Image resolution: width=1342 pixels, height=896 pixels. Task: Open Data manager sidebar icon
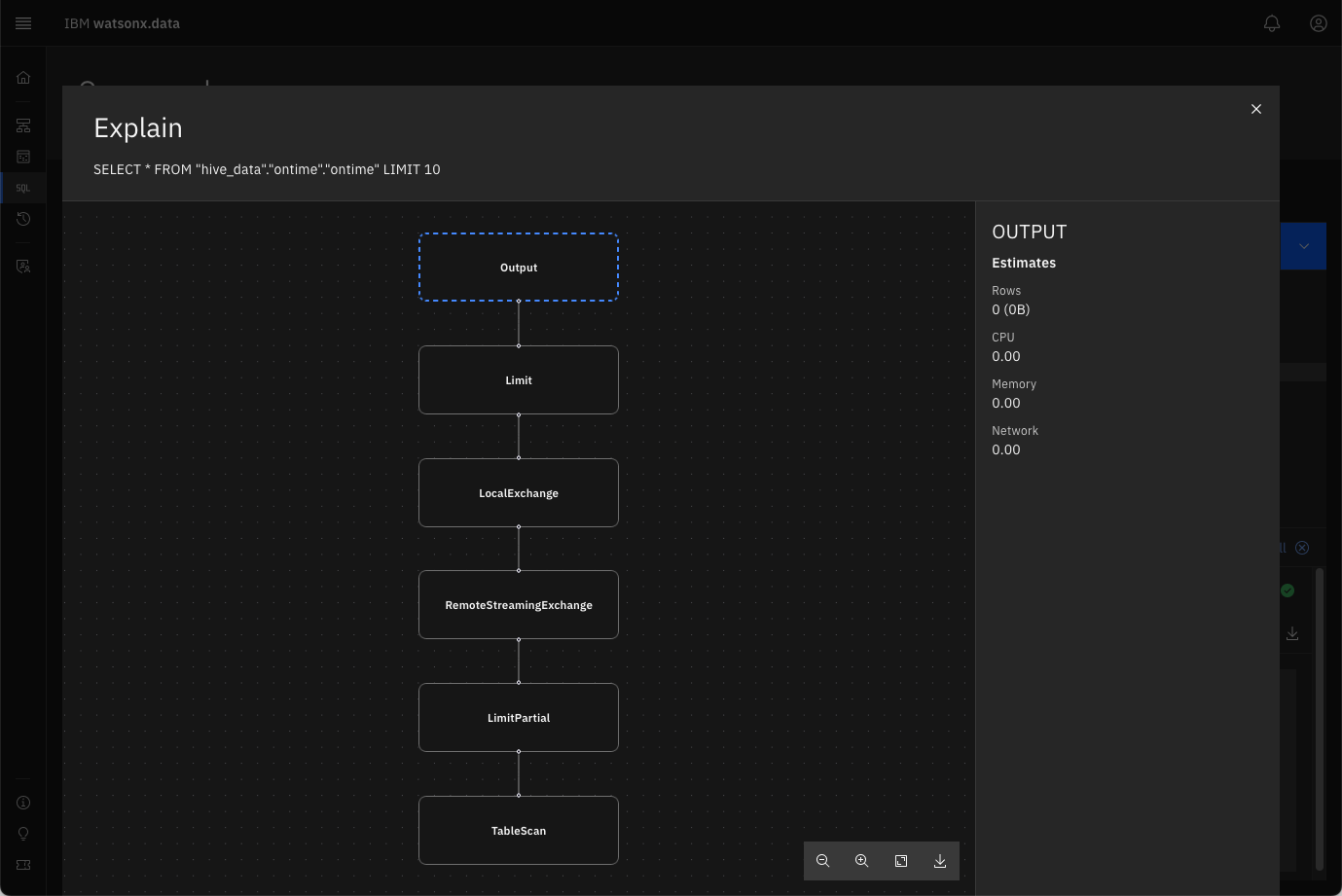coord(23,157)
